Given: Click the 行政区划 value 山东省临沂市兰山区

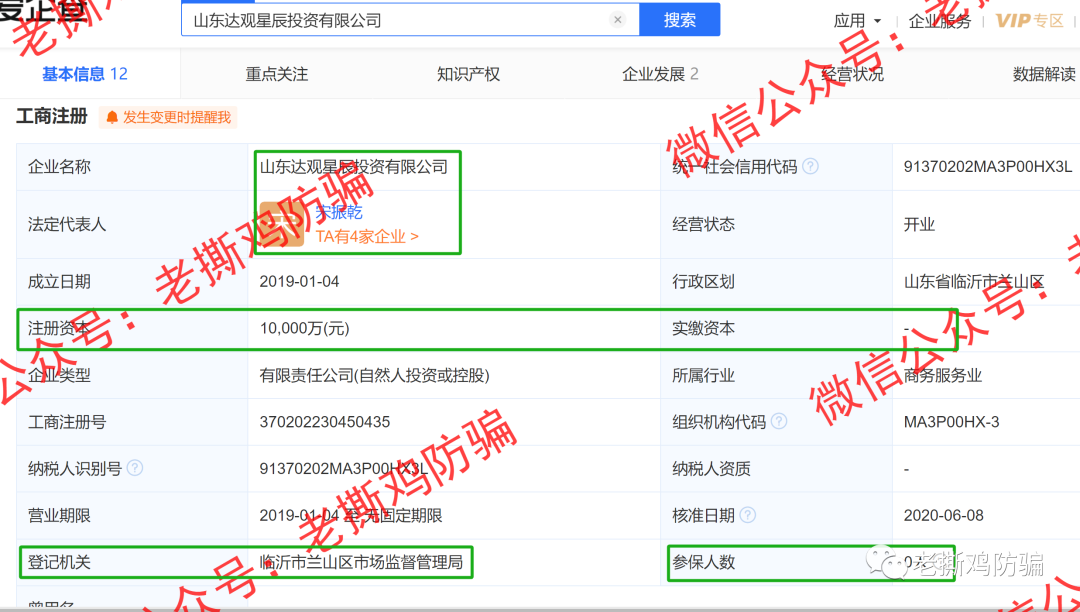Looking at the screenshot, I should click(x=974, y=282).
